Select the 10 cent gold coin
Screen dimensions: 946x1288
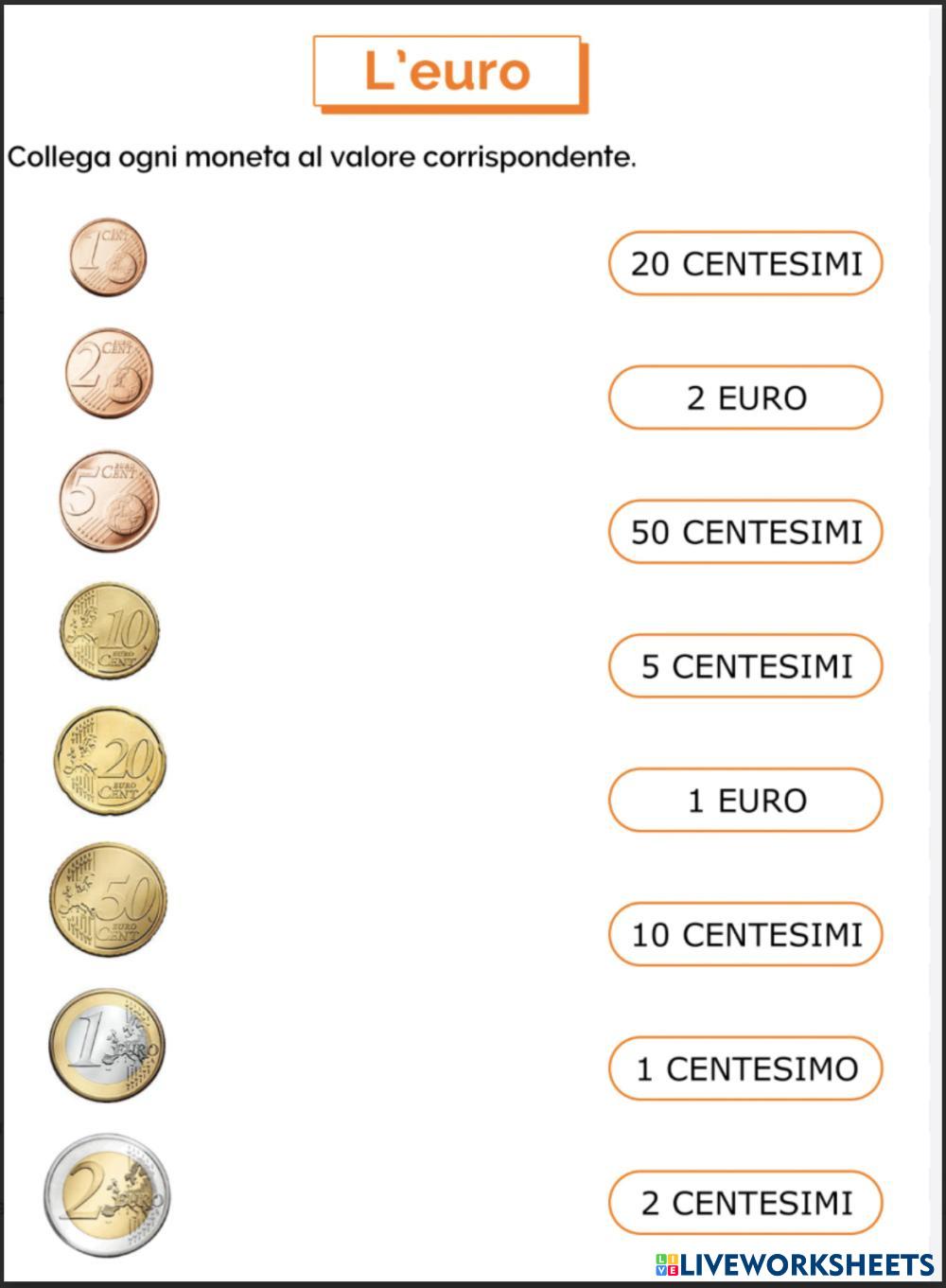point(109,631)
